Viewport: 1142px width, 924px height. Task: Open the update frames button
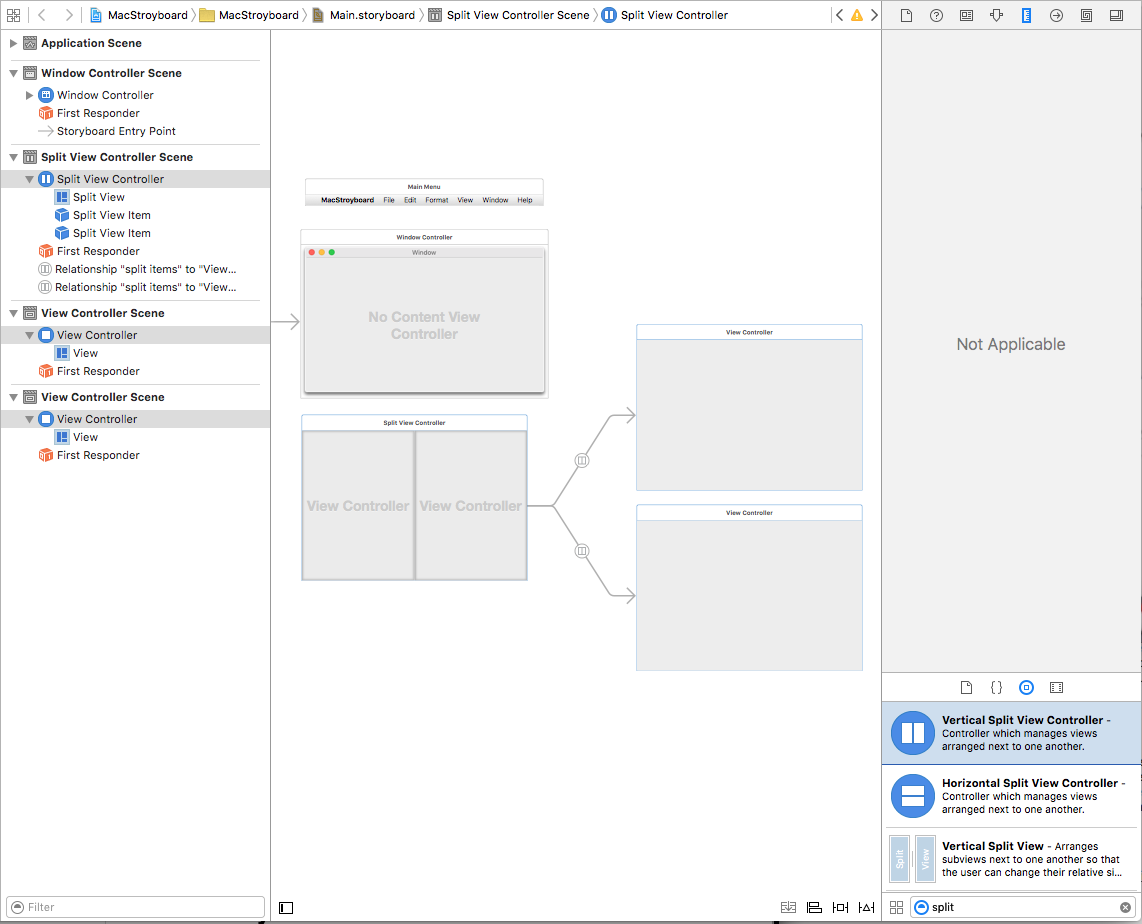click(788, 907)
